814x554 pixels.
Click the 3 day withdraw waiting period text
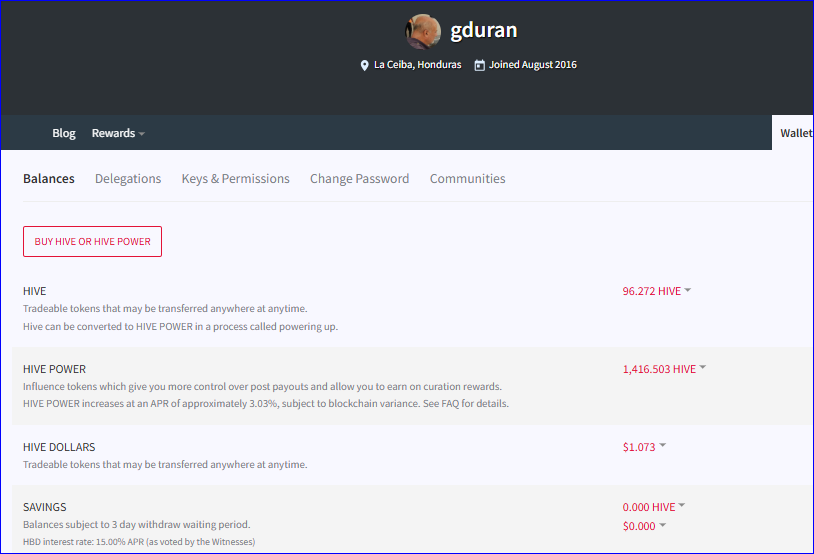tap(137, 524)
